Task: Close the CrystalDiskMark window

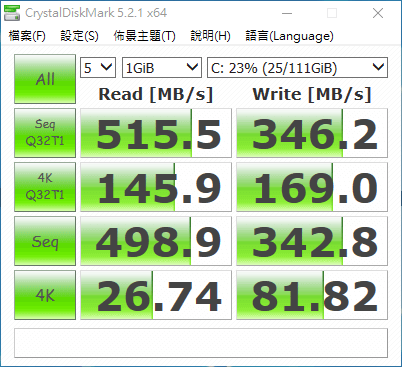Action: 378,13
